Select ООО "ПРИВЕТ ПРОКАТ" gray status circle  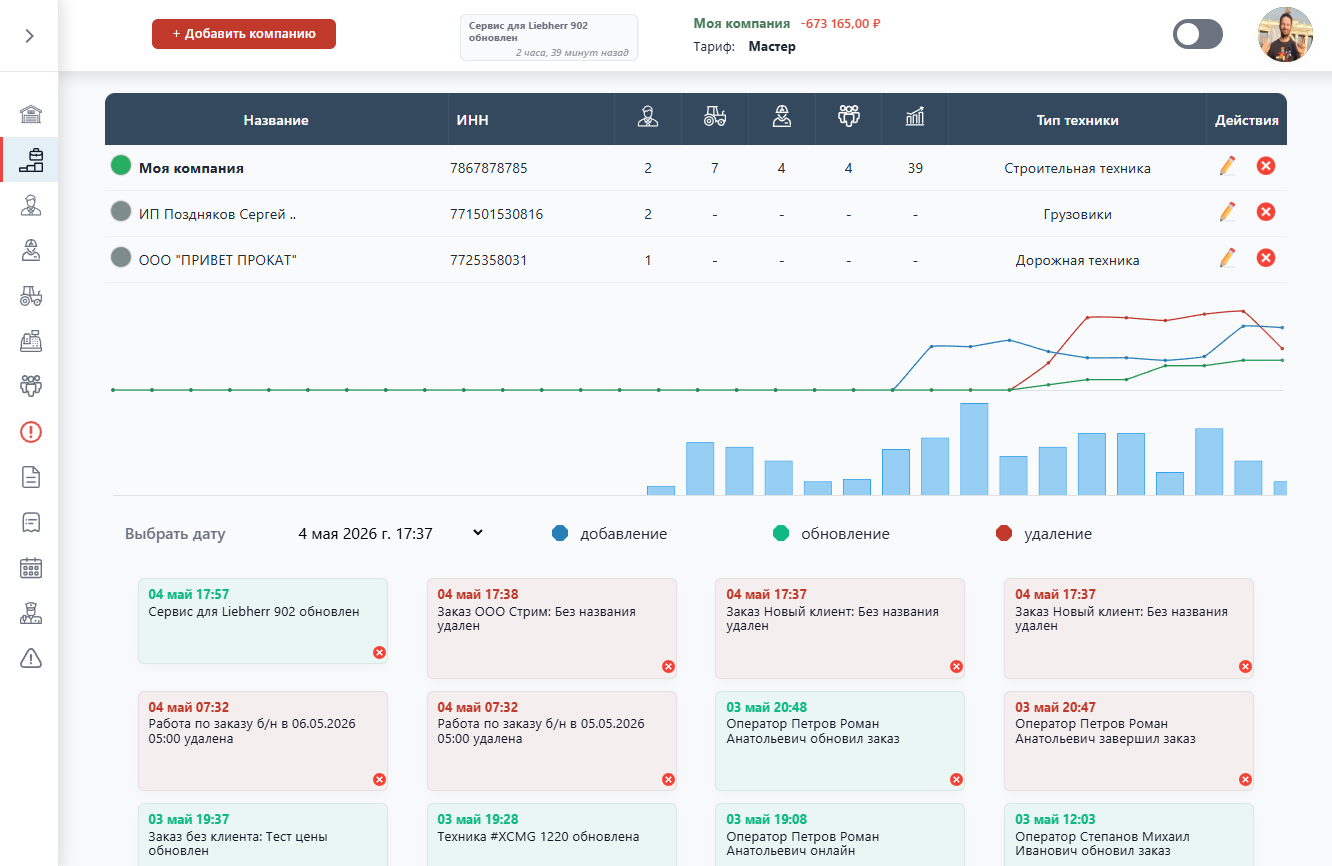pos(121,258)
